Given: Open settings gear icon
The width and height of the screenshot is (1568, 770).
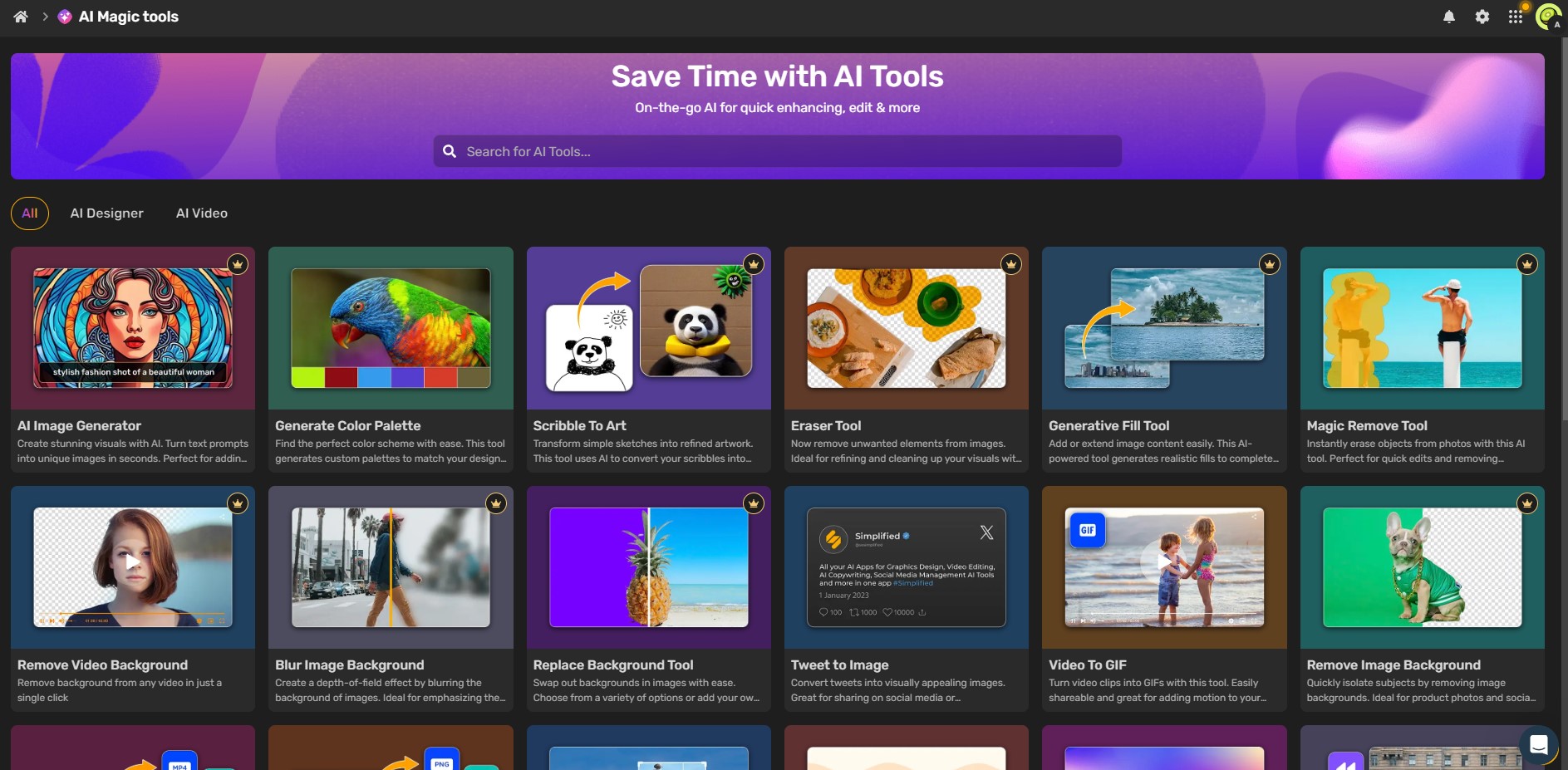Looking at the screenshot, I should pyautogui.click(x=1482, y=17).
